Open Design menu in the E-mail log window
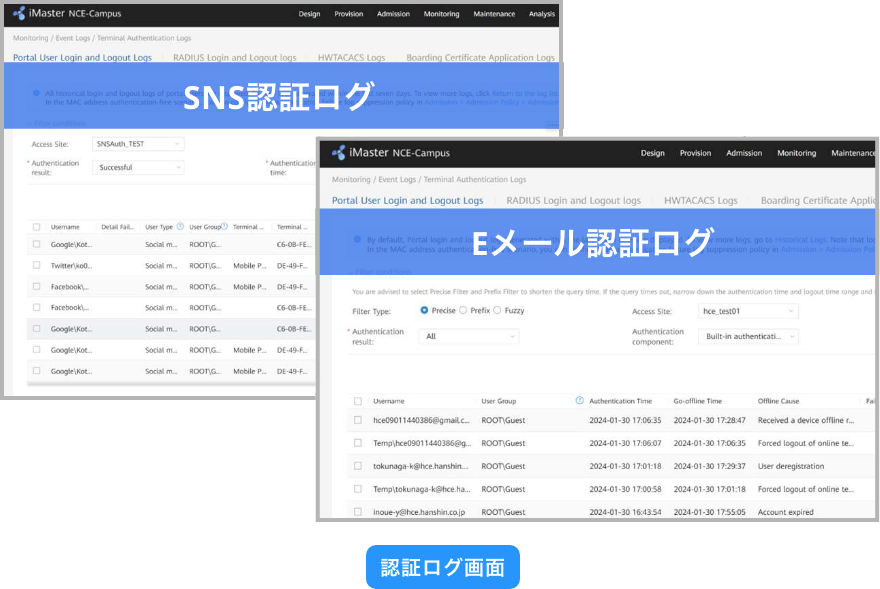The height and width of the screenshot is (589, 880). pyautogui.click(x=653, y=153)
